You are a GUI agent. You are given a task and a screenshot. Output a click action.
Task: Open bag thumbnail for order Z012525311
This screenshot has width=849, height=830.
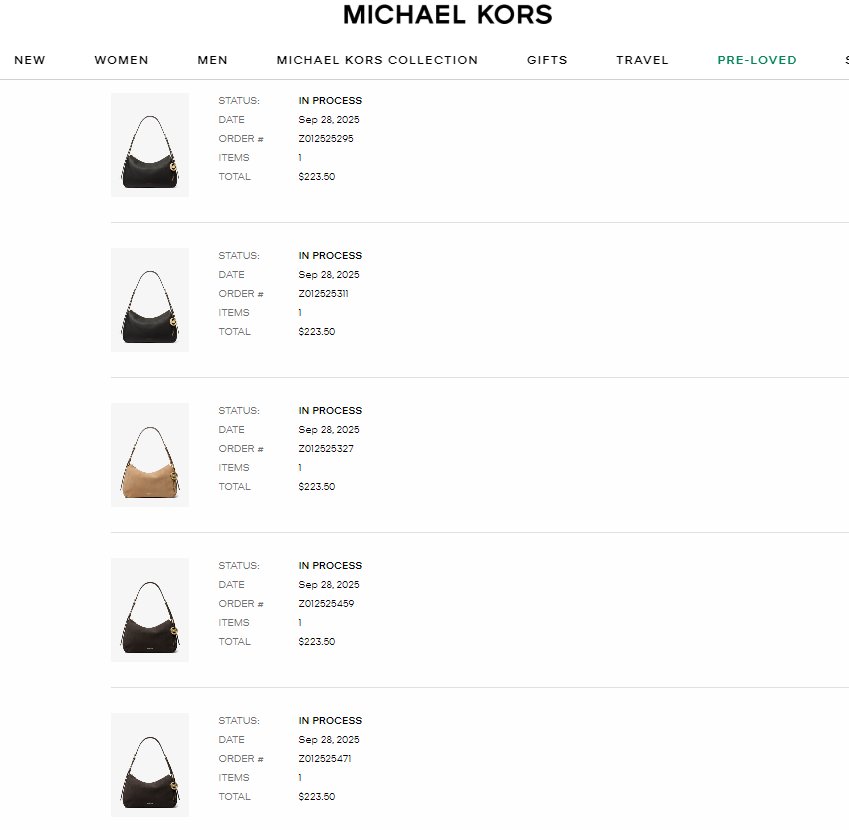click(x=150, y=300)
